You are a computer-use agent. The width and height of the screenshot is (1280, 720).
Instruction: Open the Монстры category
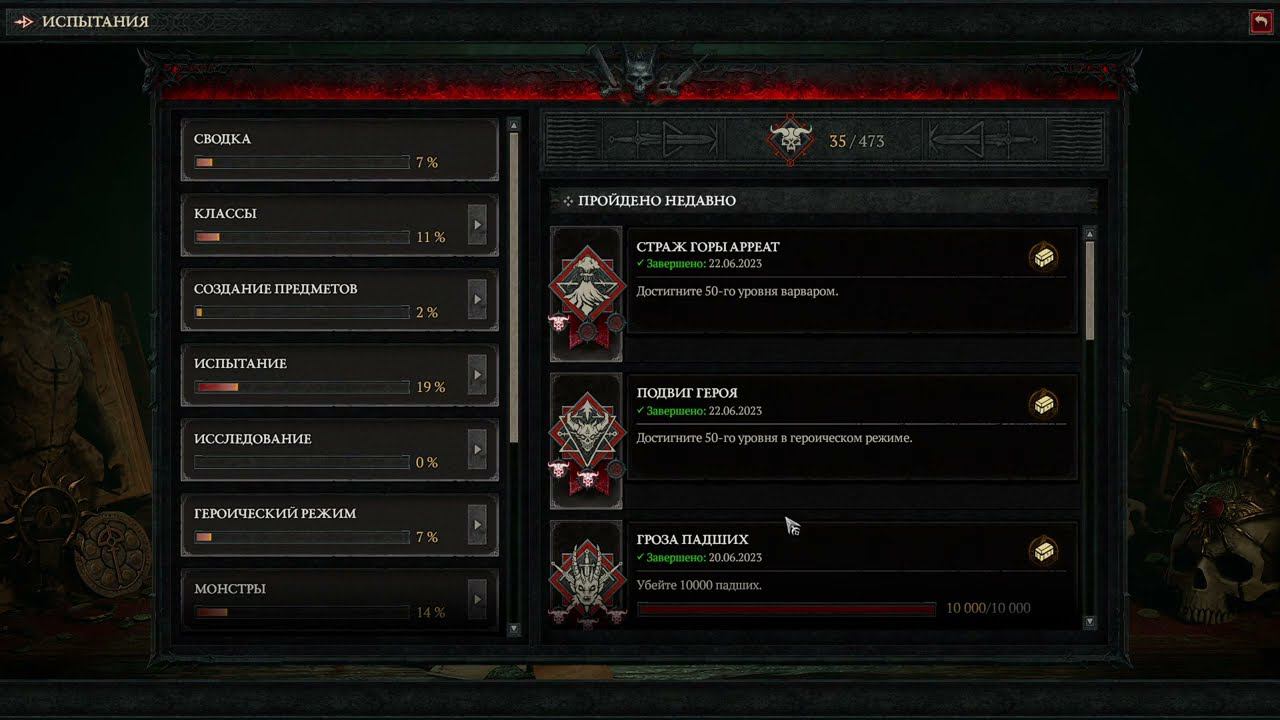(x=339, y=599)
